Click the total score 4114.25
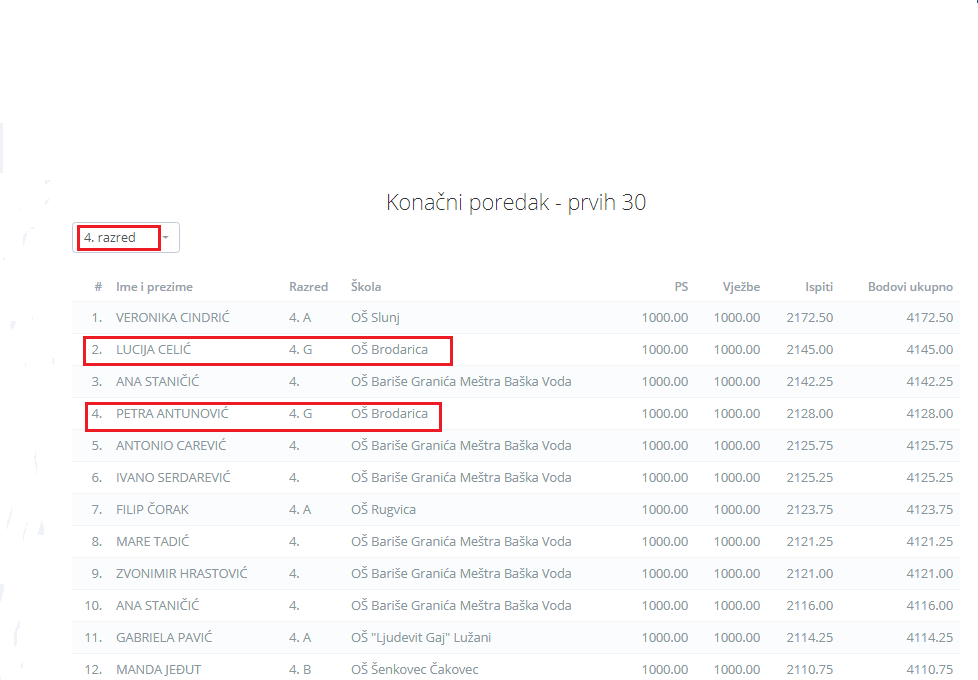The width and height of the screenshot is (978, 680). [x=929, y=638]
